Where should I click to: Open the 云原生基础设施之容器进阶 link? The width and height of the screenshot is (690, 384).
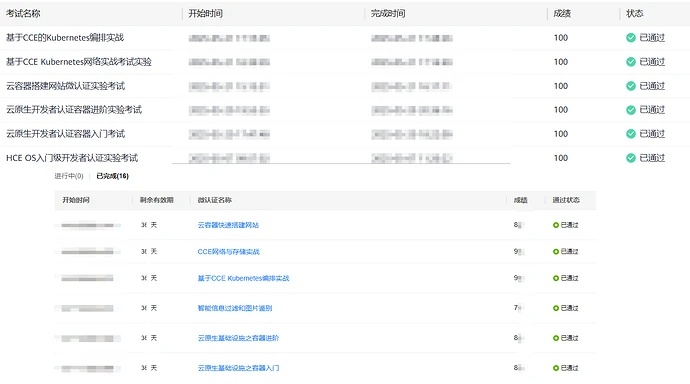238,338
